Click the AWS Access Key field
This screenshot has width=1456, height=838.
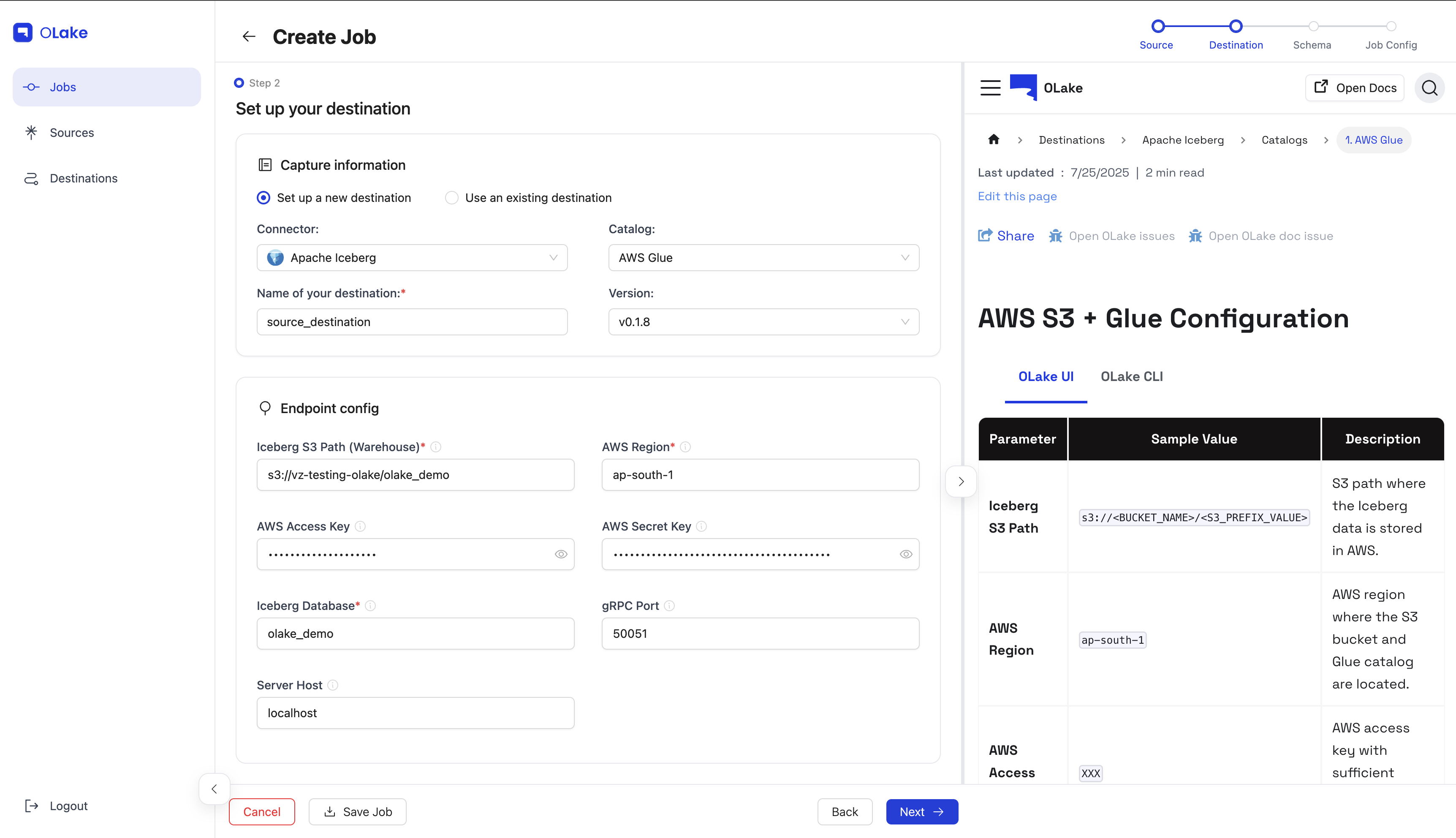[416, 554]
